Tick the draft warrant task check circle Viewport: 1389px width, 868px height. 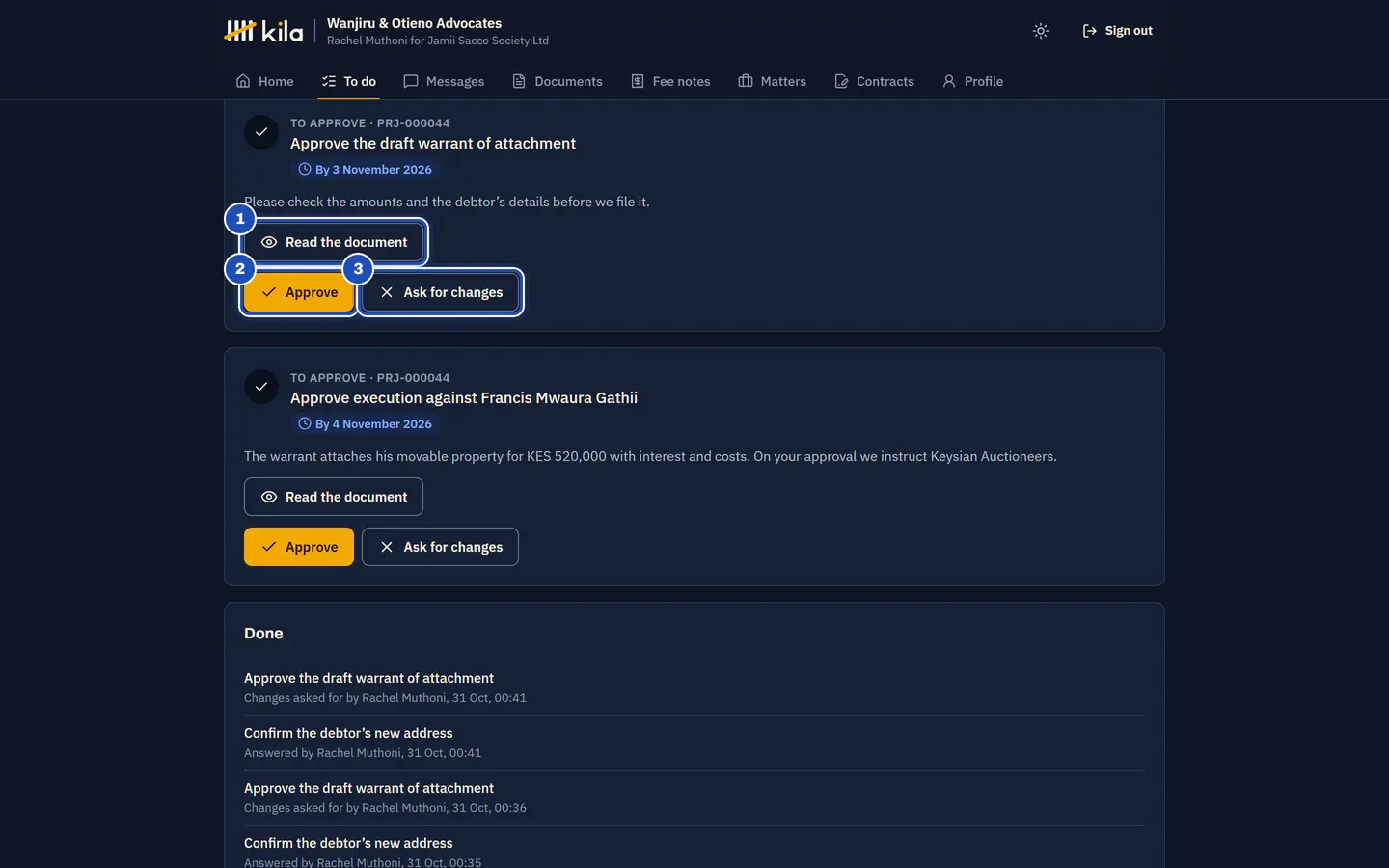[261, 132]
